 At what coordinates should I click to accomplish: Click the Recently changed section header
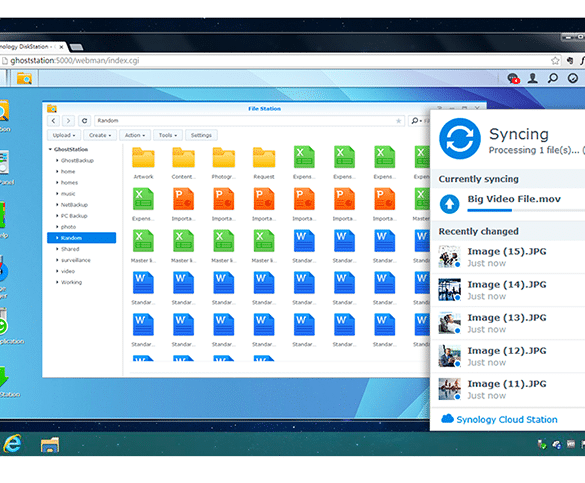point(508,231)
